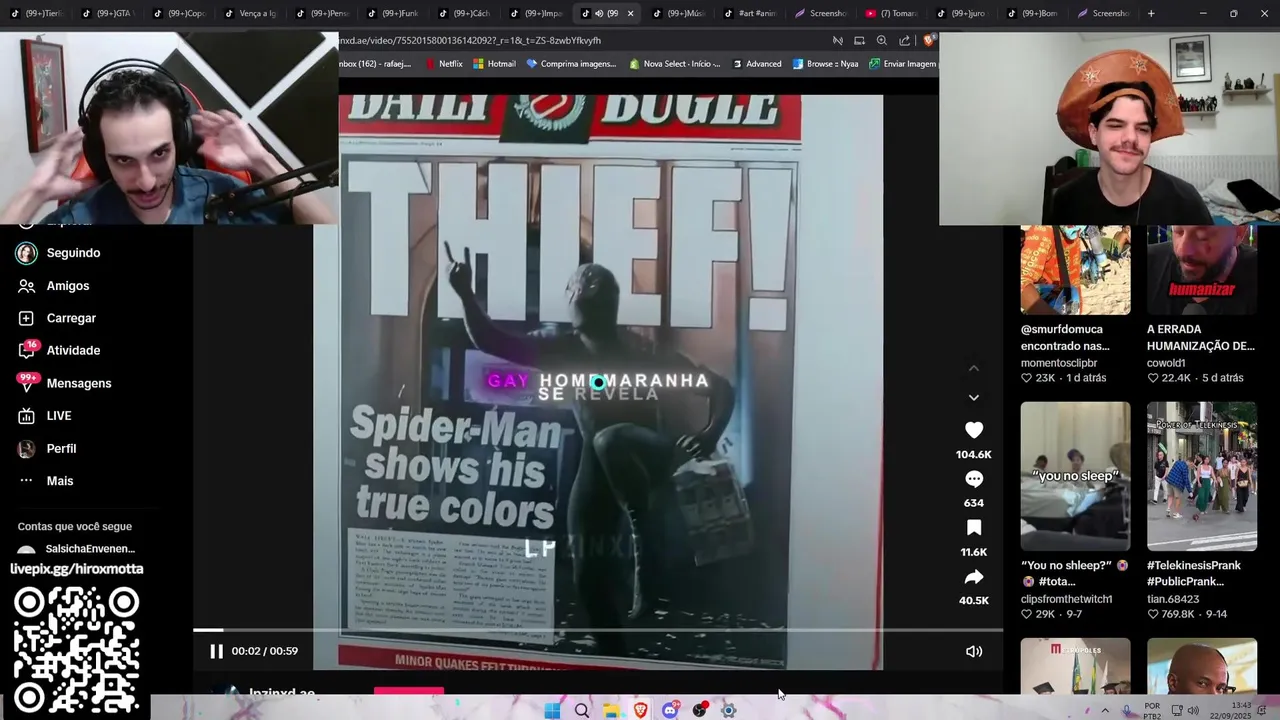Open the 'Comprima imagens' bookmark
This screenshot has height=720, width=1280.
click(572, 64)
